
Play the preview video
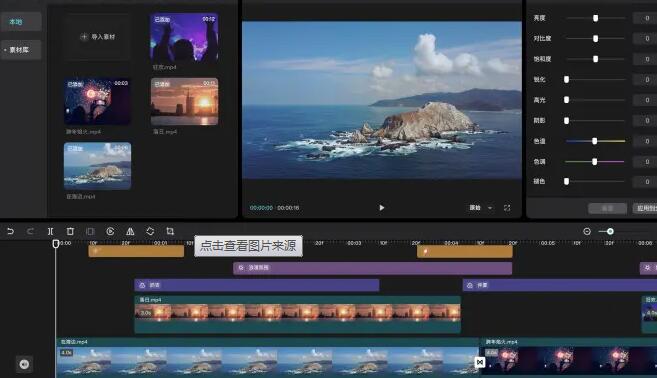pyautogui.click(x=381, y=208)
